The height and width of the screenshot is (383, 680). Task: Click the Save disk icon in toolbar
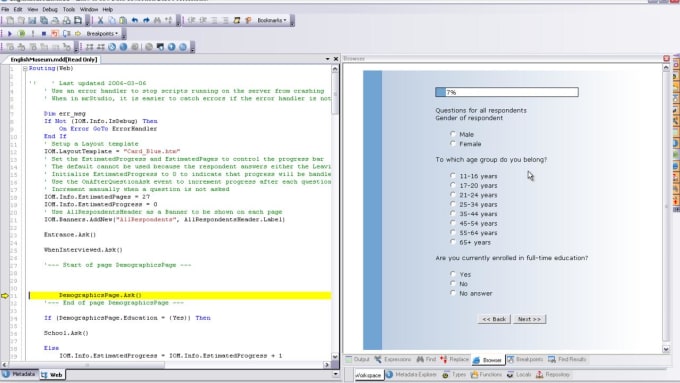[33, 20]
